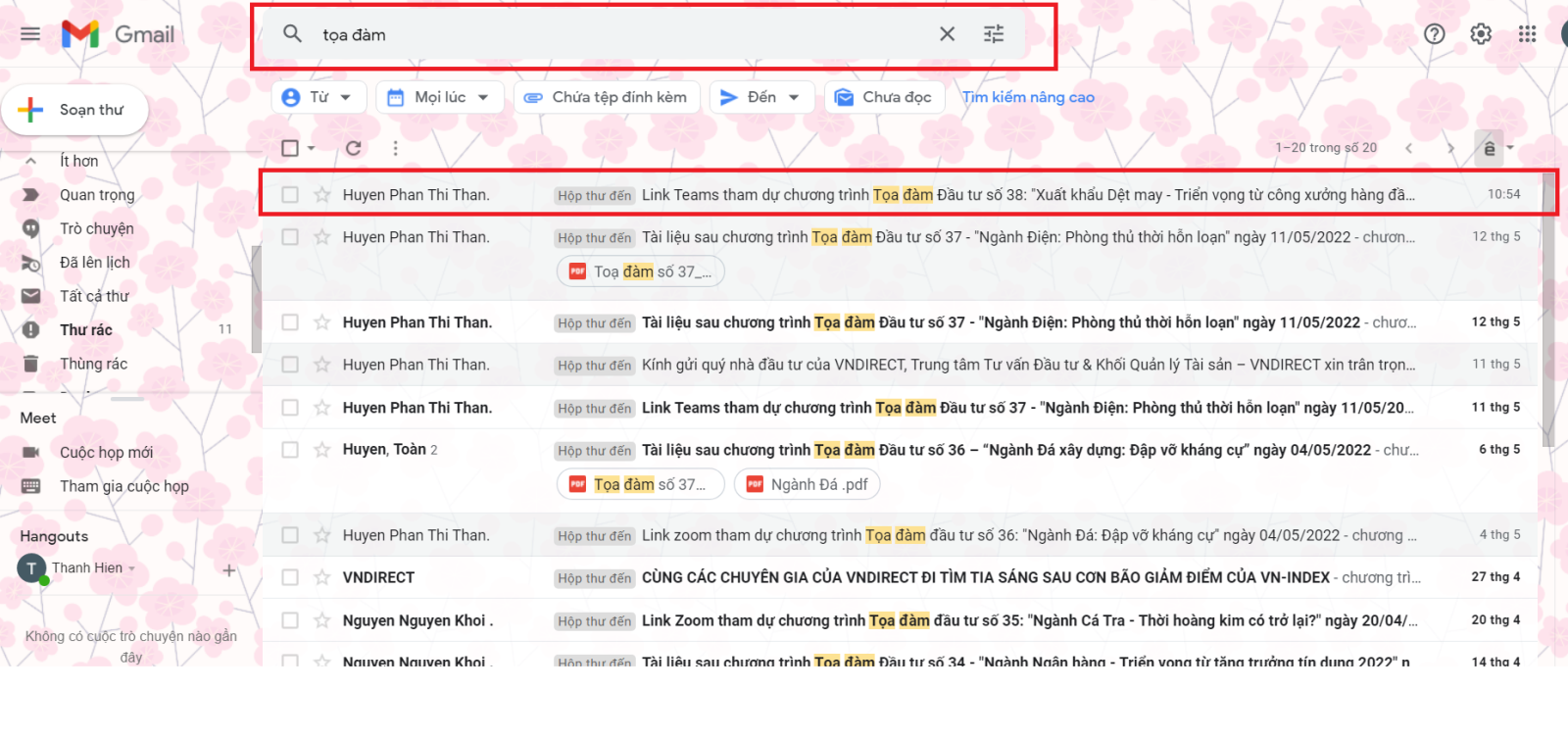
Task: Open search options sliders icon
Action: tap(994, 34)
